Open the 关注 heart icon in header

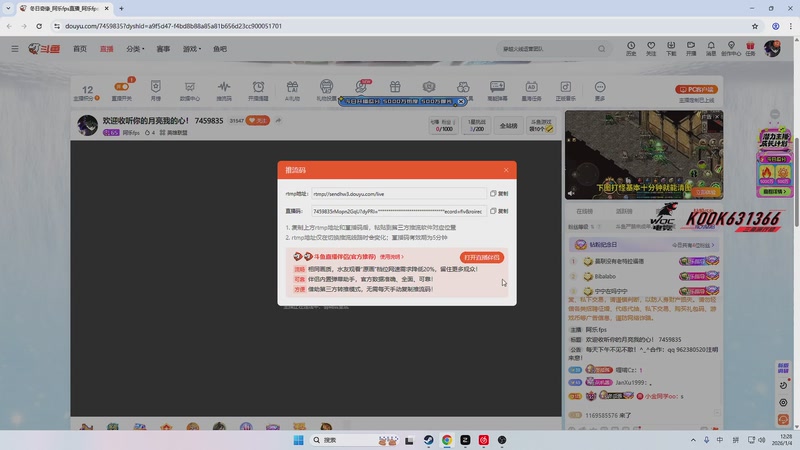click(651, 48)
